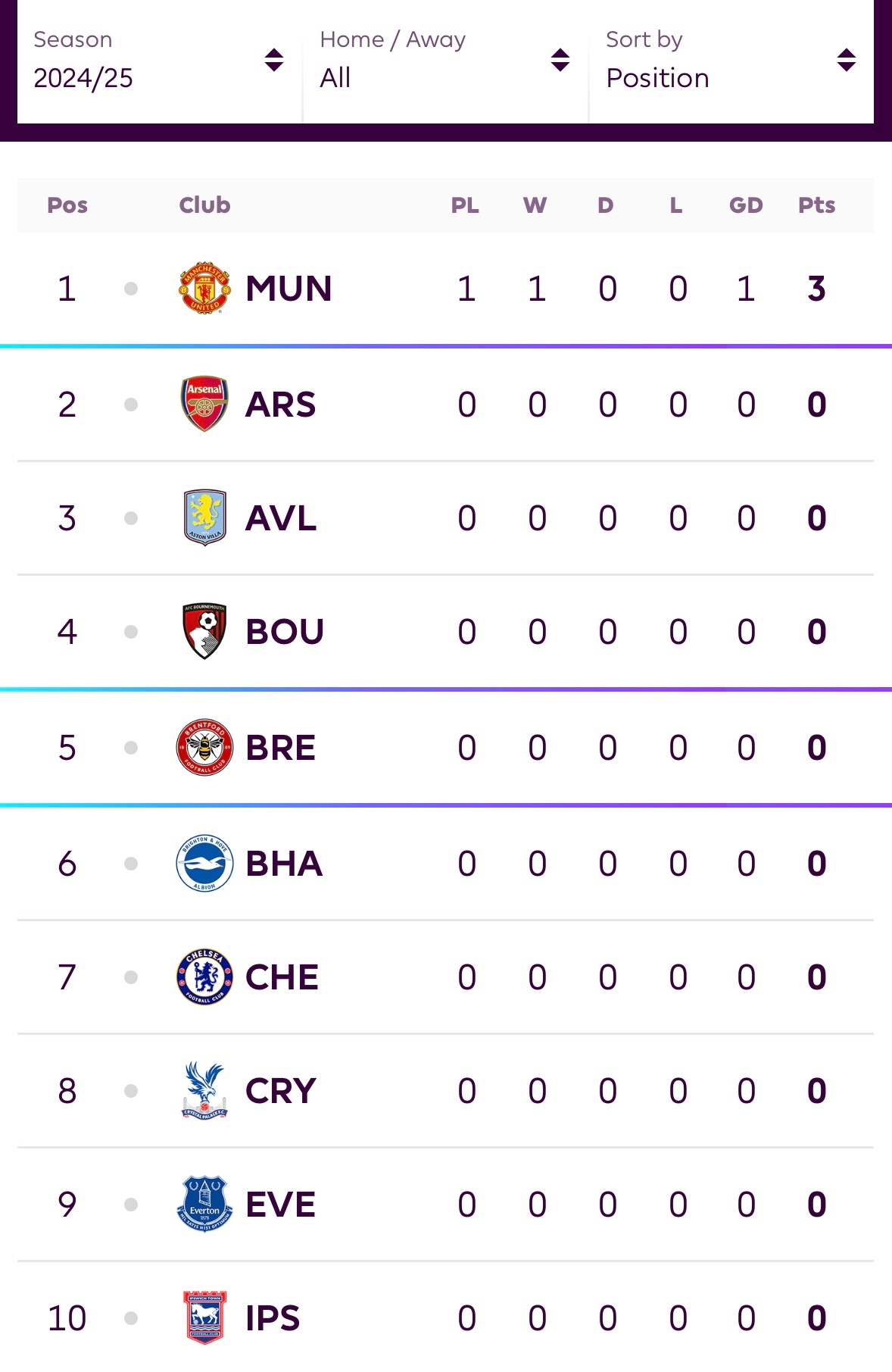Viewport: 892px width, 1372px height.
Task: Click the position indicator dot for MUN
Action: (x=131, y=289)
